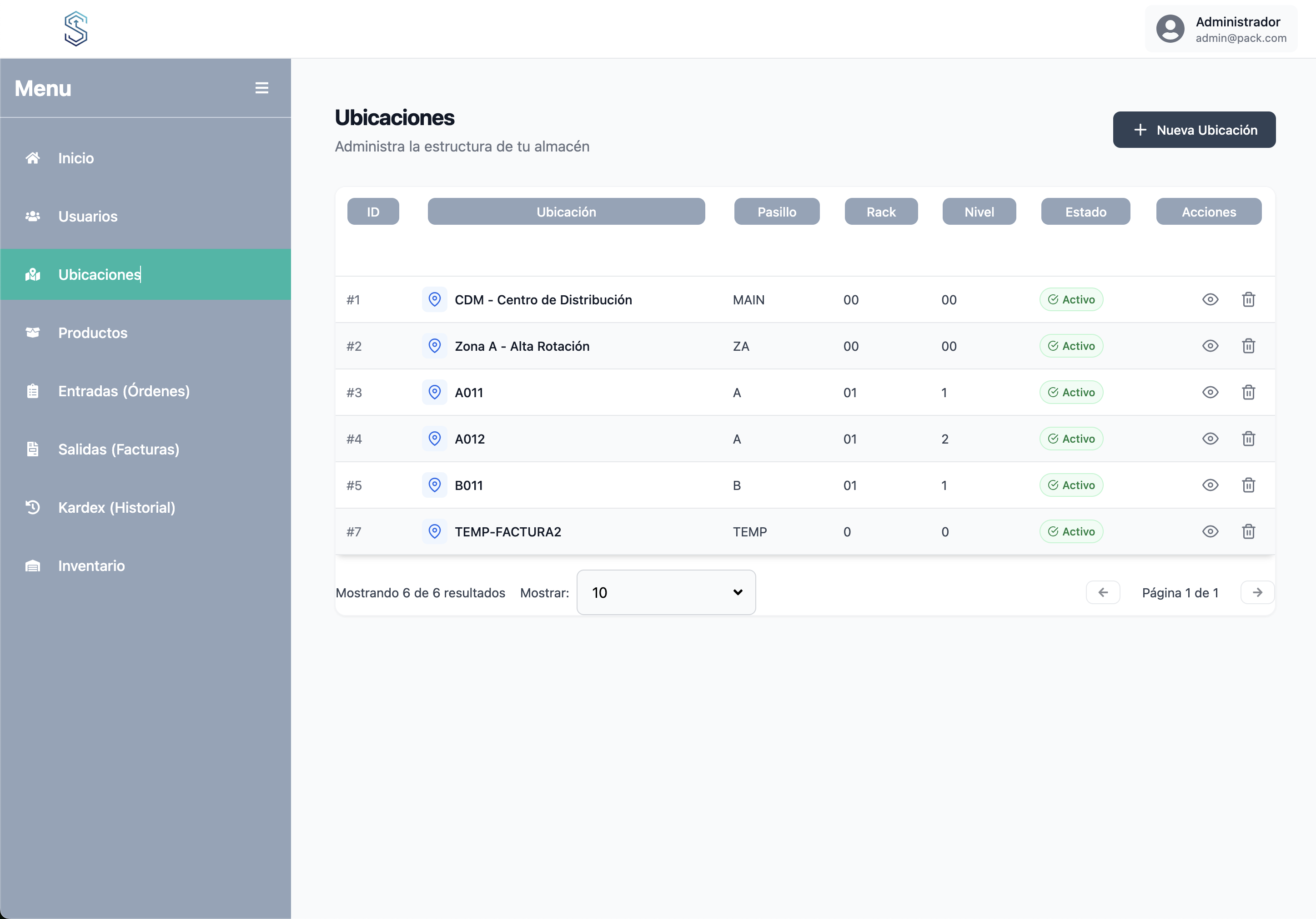
Task: Click trash icon for location A011
Action: (1248, 392)
